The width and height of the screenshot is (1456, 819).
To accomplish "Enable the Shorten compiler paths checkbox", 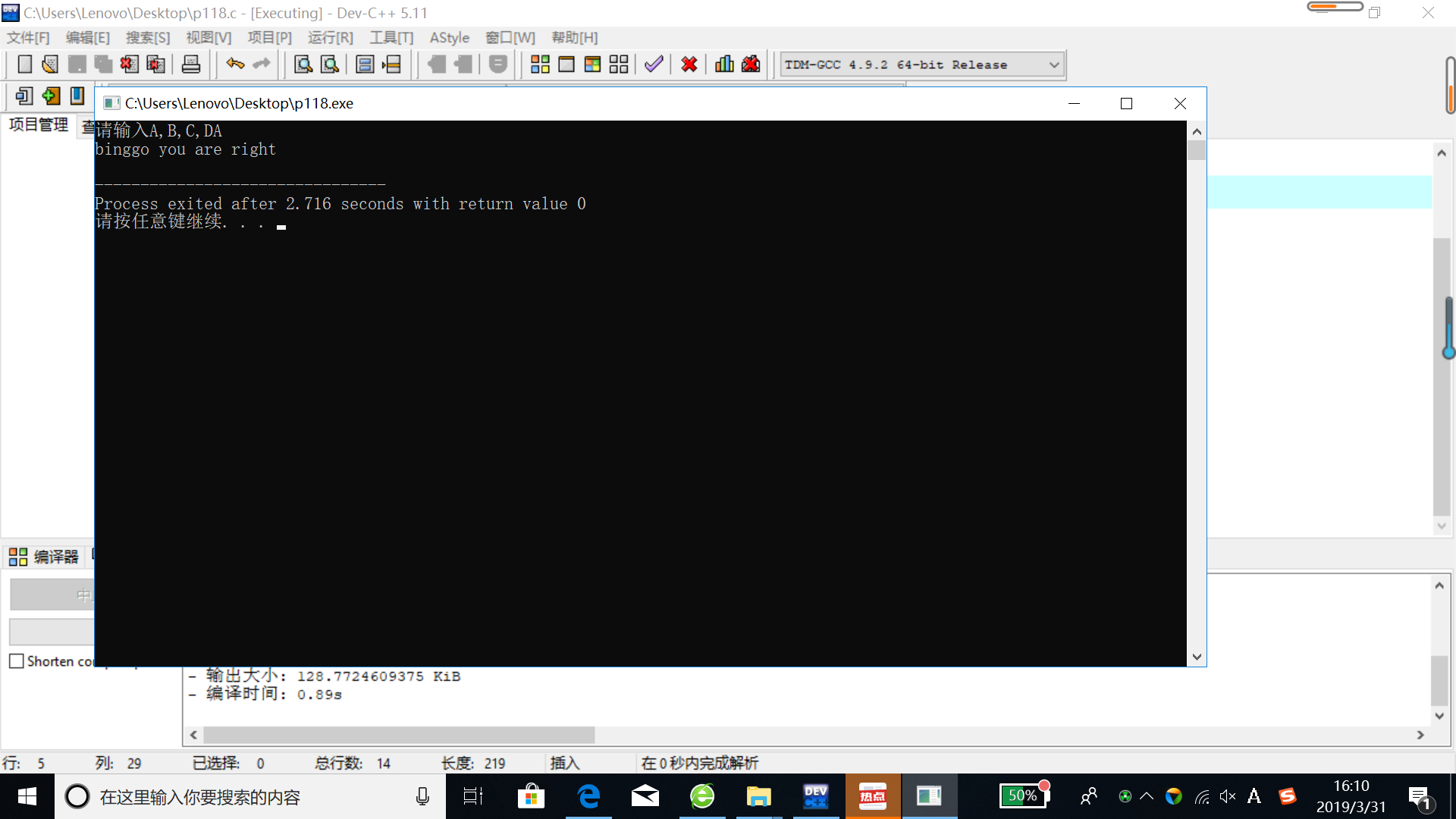I will [x=17, y=661].
